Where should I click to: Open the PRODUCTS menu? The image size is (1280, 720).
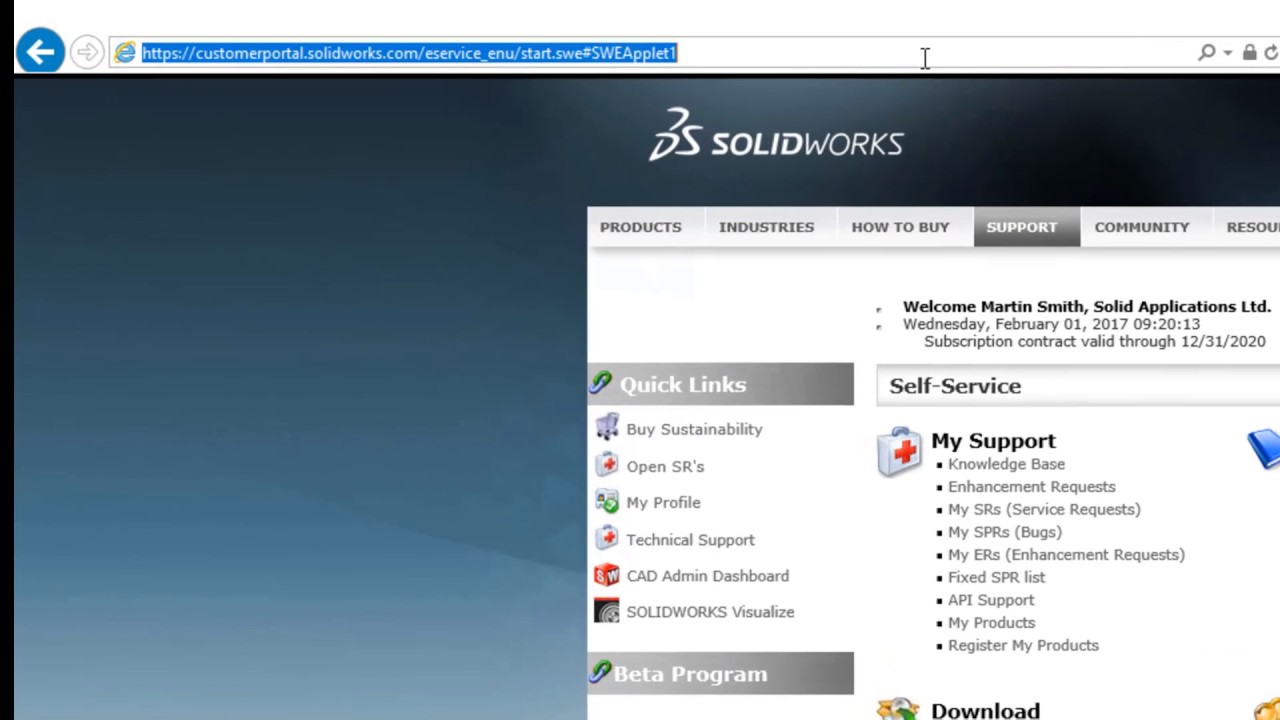pyautogui.click(x=640, y=227)
